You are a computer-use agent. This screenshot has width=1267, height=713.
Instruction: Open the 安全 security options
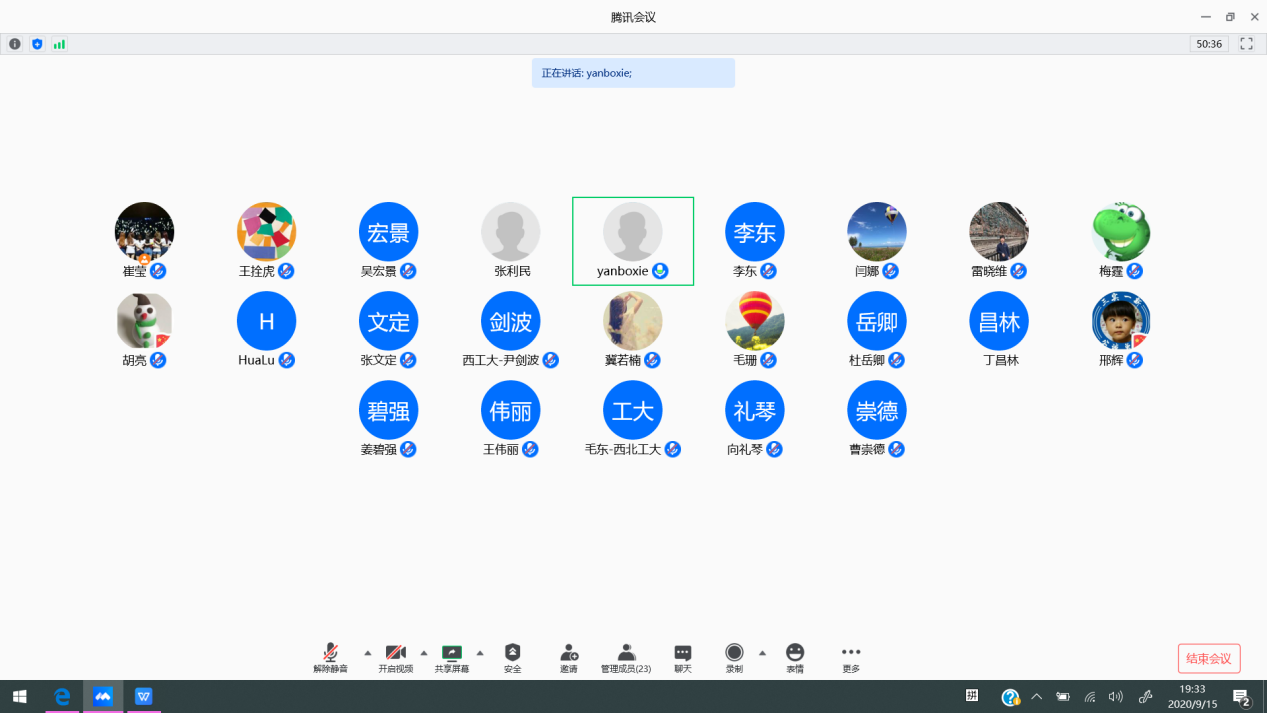[512, 657]
